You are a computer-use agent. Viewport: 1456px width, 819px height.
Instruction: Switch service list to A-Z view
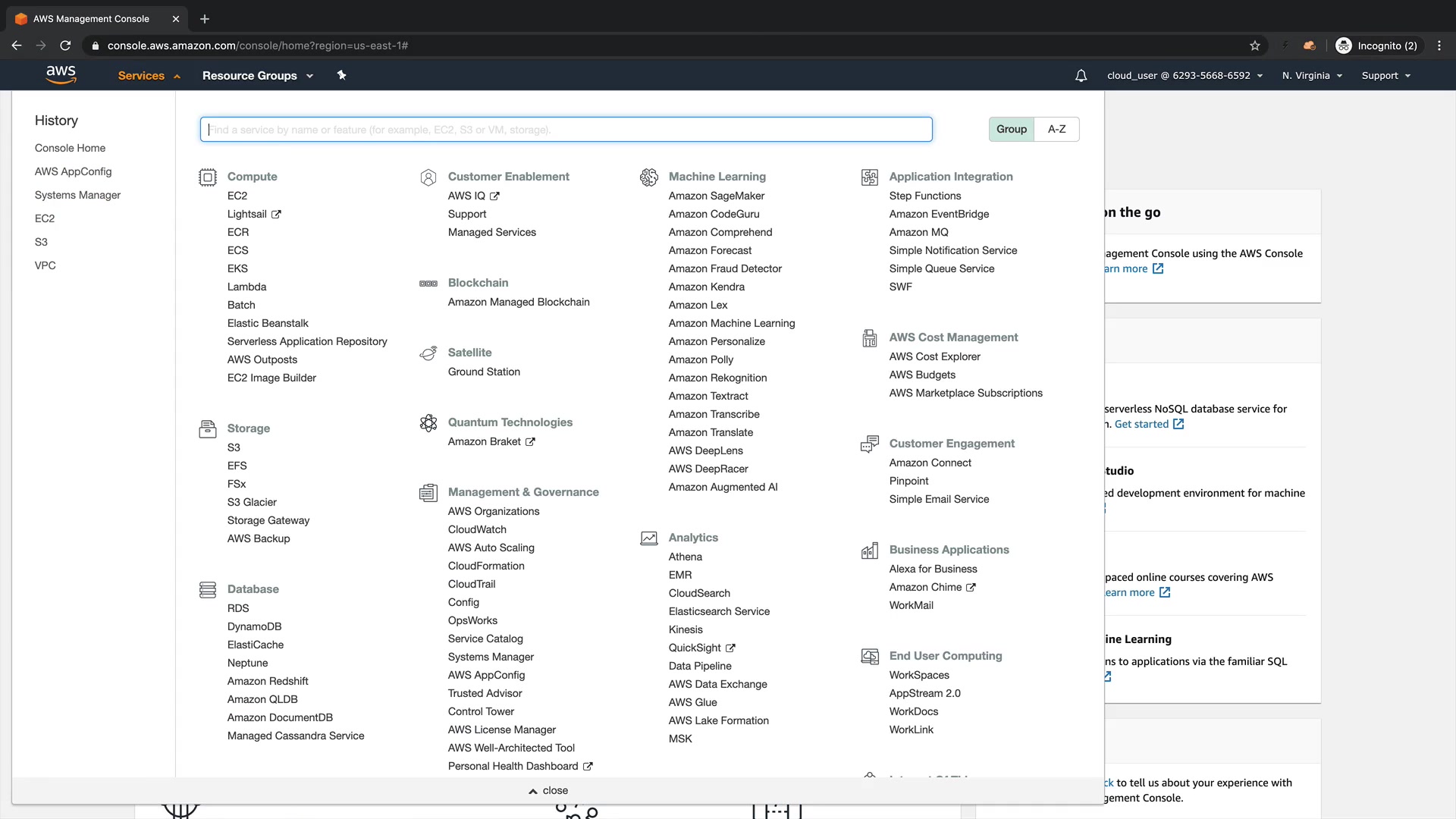[1056, 129]
